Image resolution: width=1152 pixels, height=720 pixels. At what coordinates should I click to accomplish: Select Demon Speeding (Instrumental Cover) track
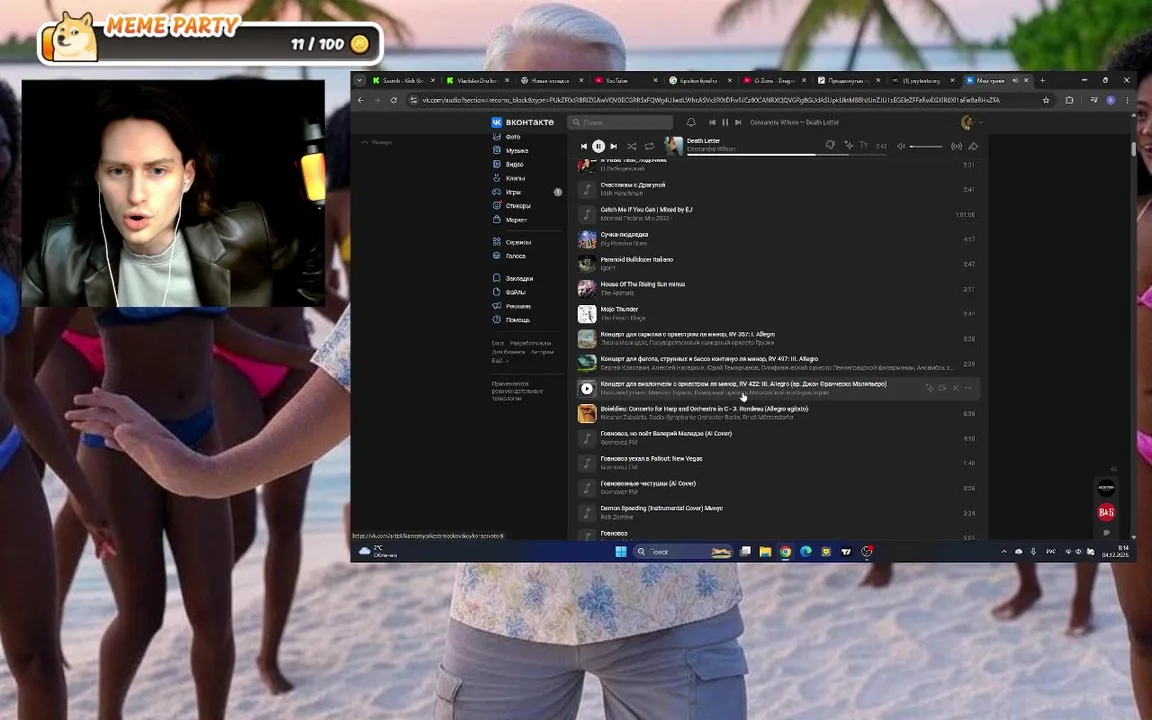tap(777, 513)
